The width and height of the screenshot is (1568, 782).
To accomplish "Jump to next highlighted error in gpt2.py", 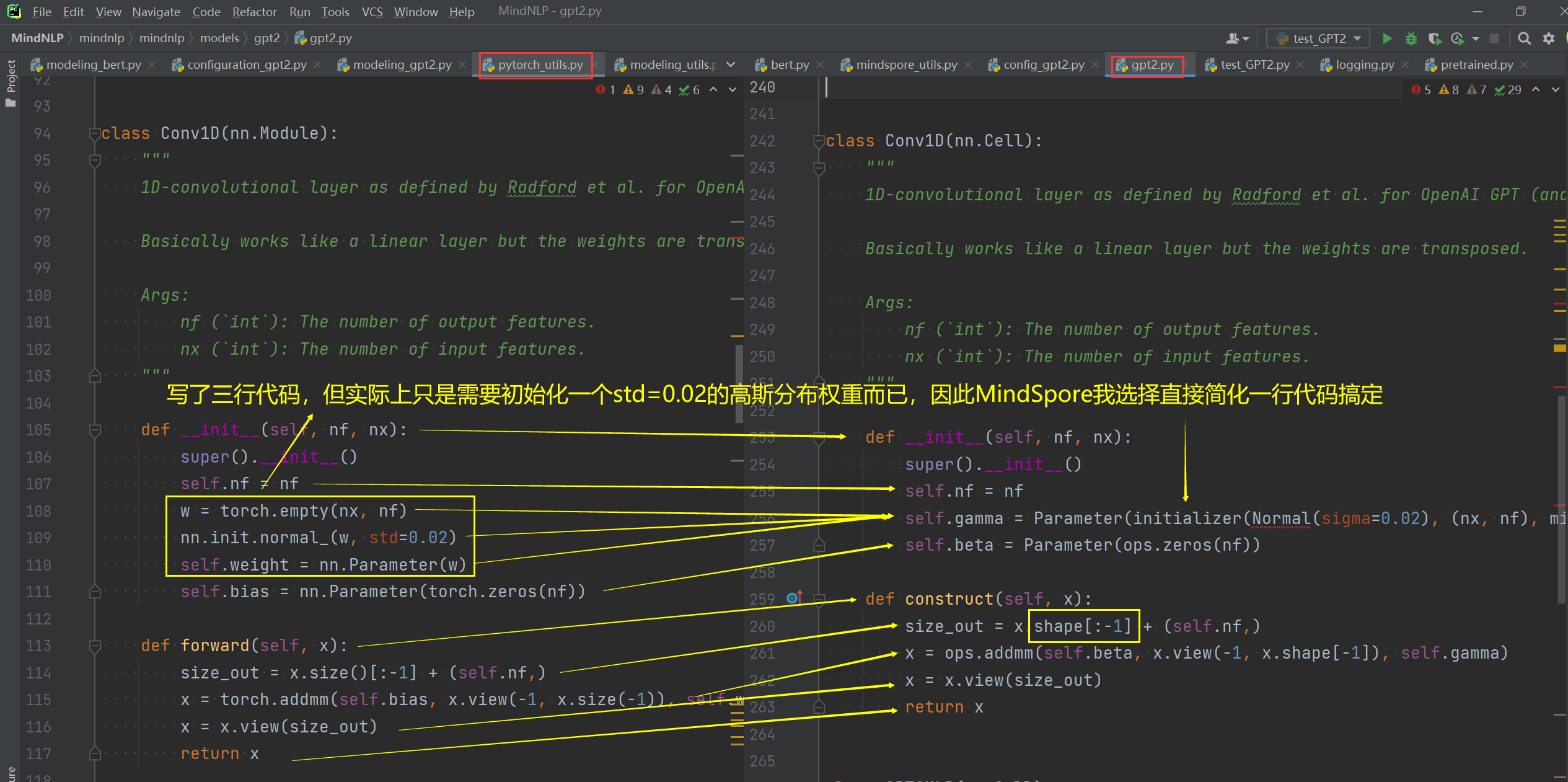I will tap(1555, 90).
